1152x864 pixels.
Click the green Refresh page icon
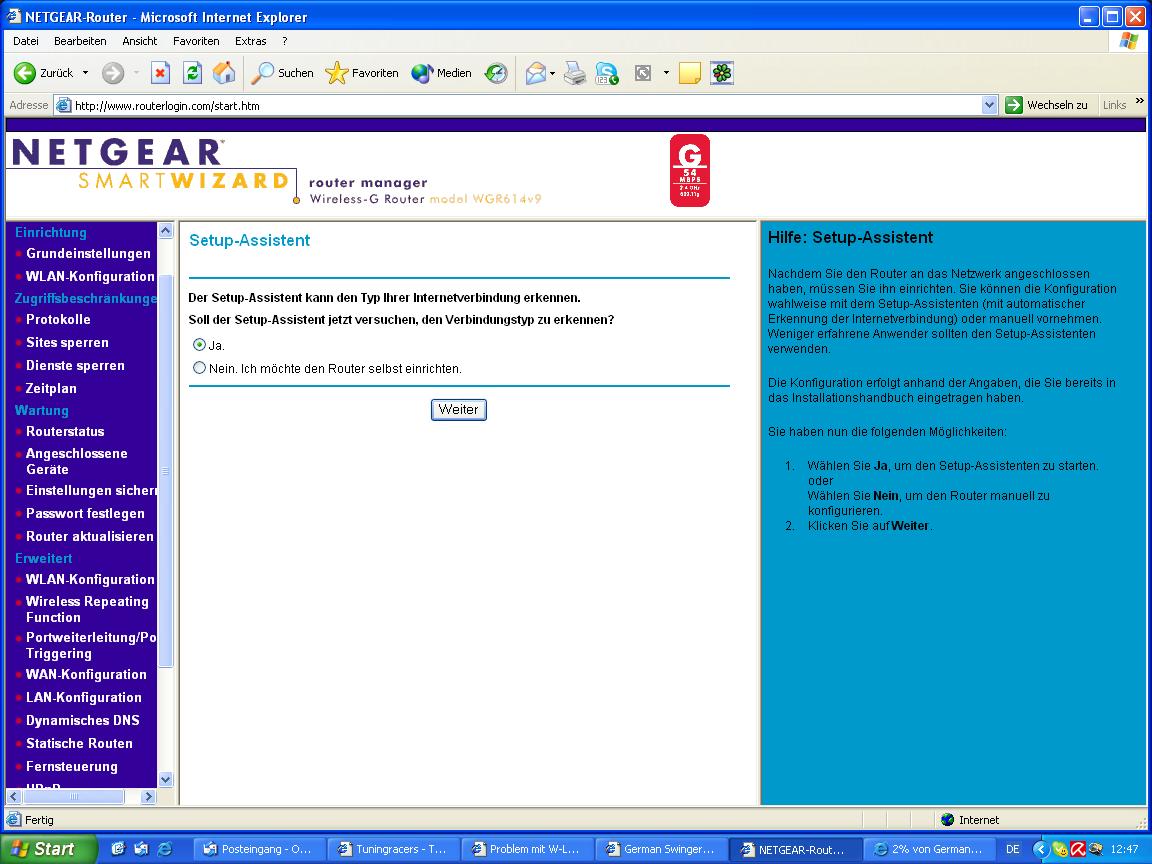192,73
